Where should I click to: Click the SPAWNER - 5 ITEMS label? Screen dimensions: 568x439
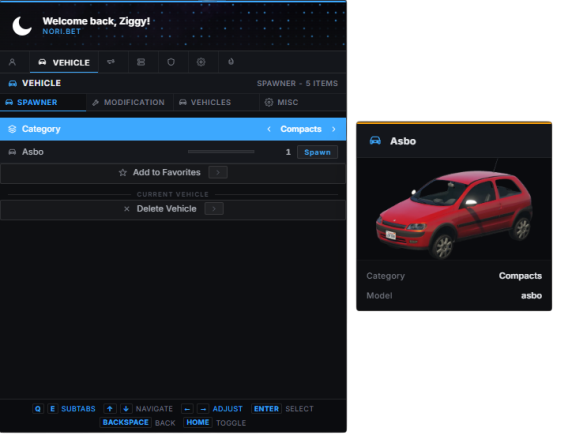(x=297, y=83)
